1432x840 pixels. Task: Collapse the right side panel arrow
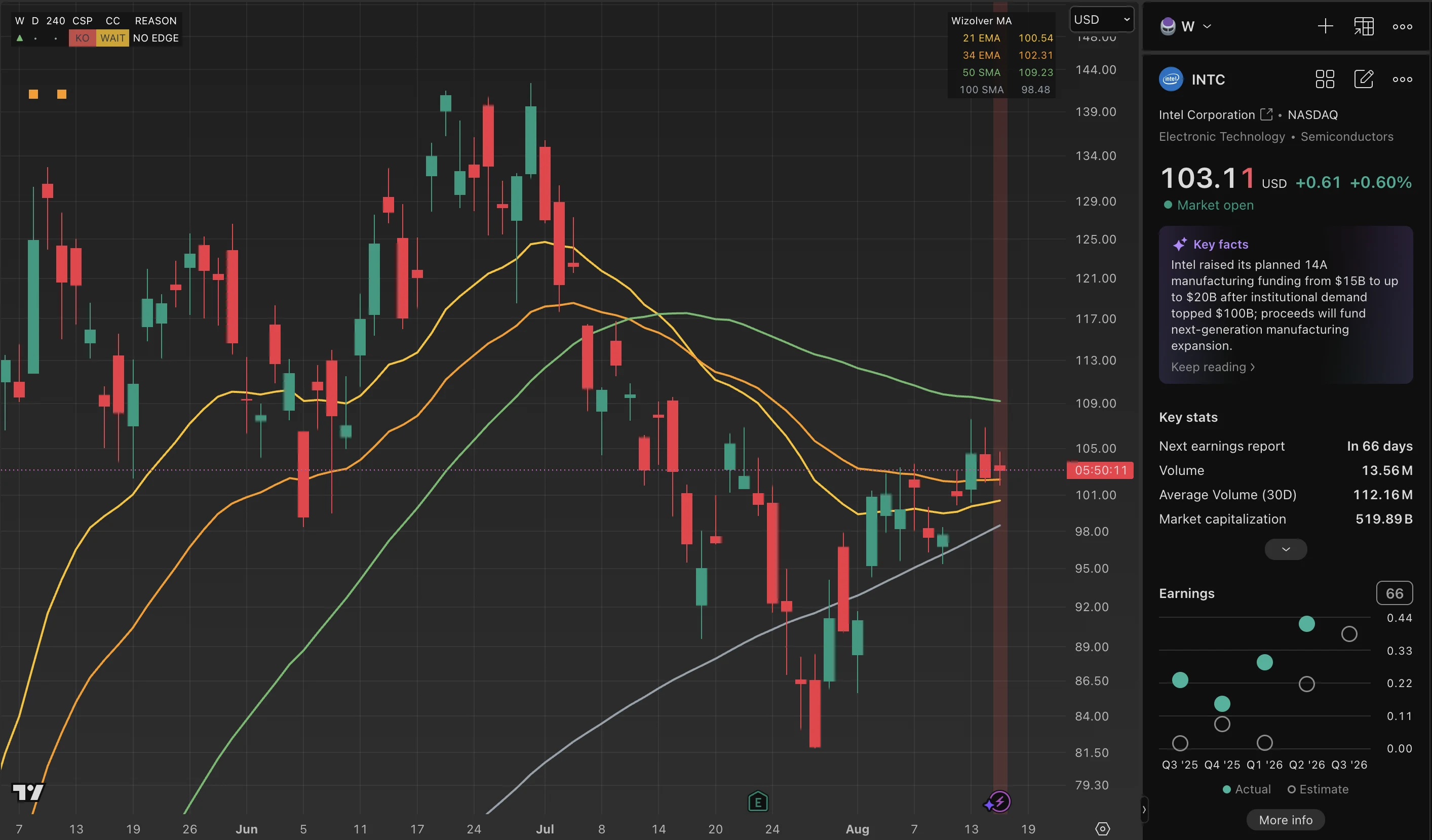[1144, 809]
